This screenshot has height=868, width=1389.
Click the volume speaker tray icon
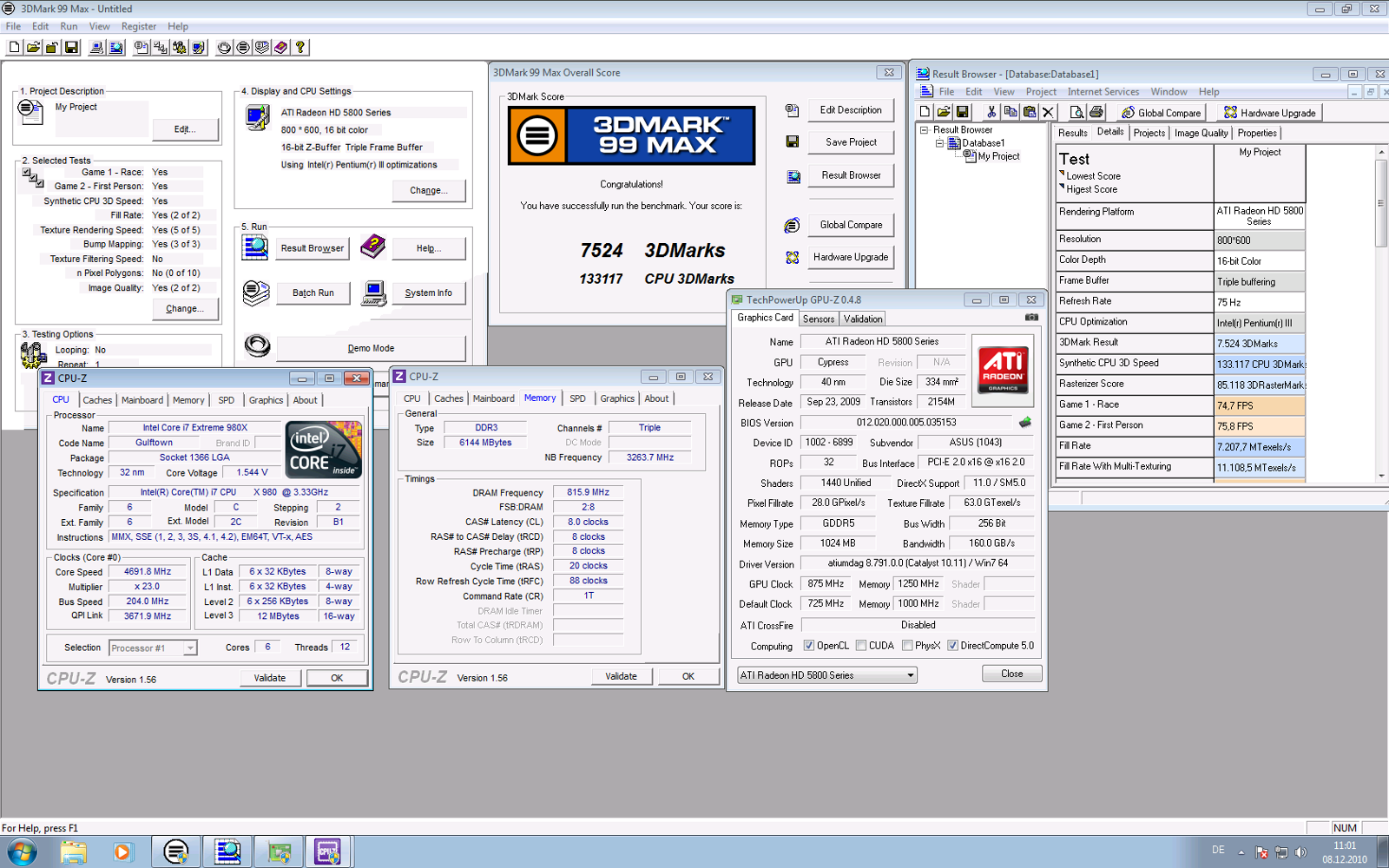1300,852
